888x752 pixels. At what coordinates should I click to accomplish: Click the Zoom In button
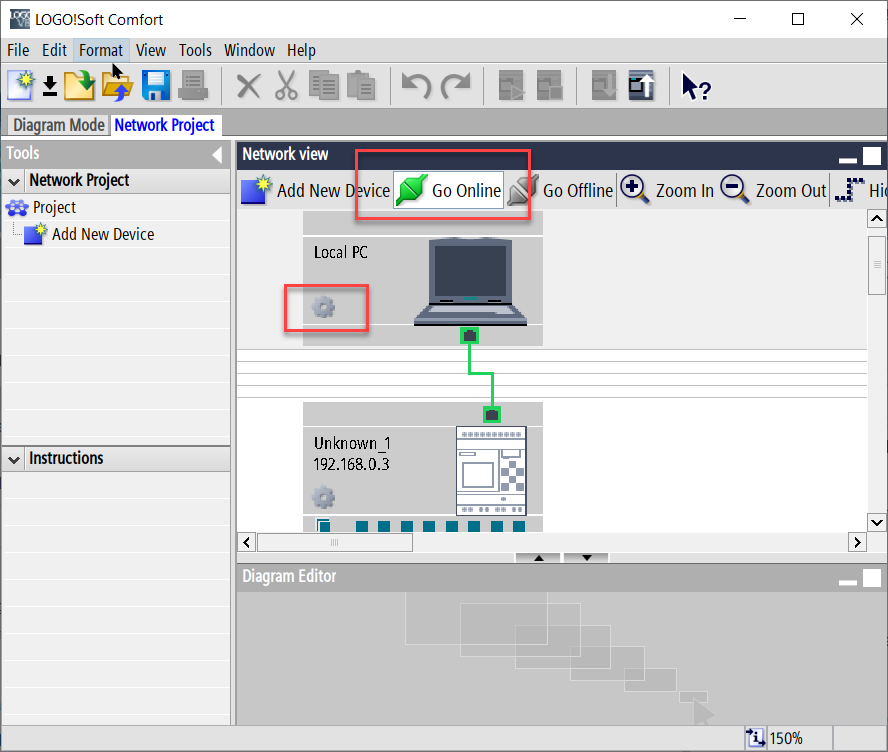(x=667, y=190)
